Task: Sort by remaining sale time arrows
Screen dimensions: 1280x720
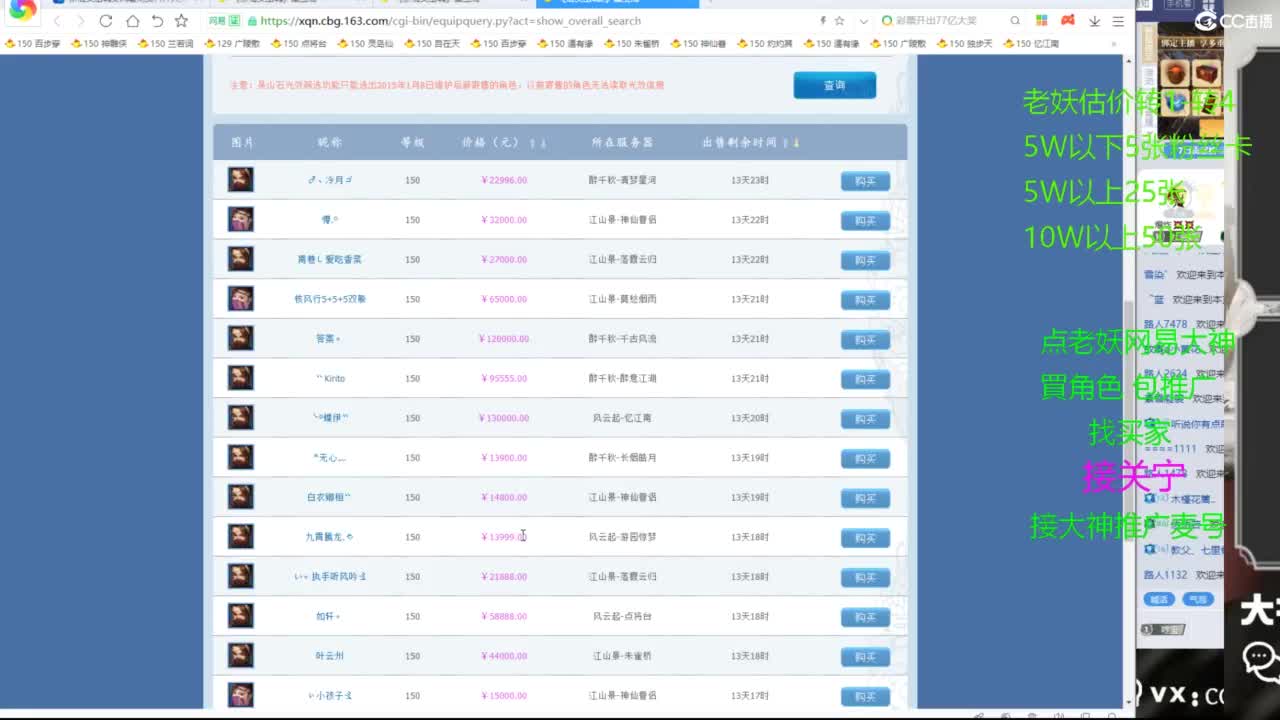Action: click(791, 143)
